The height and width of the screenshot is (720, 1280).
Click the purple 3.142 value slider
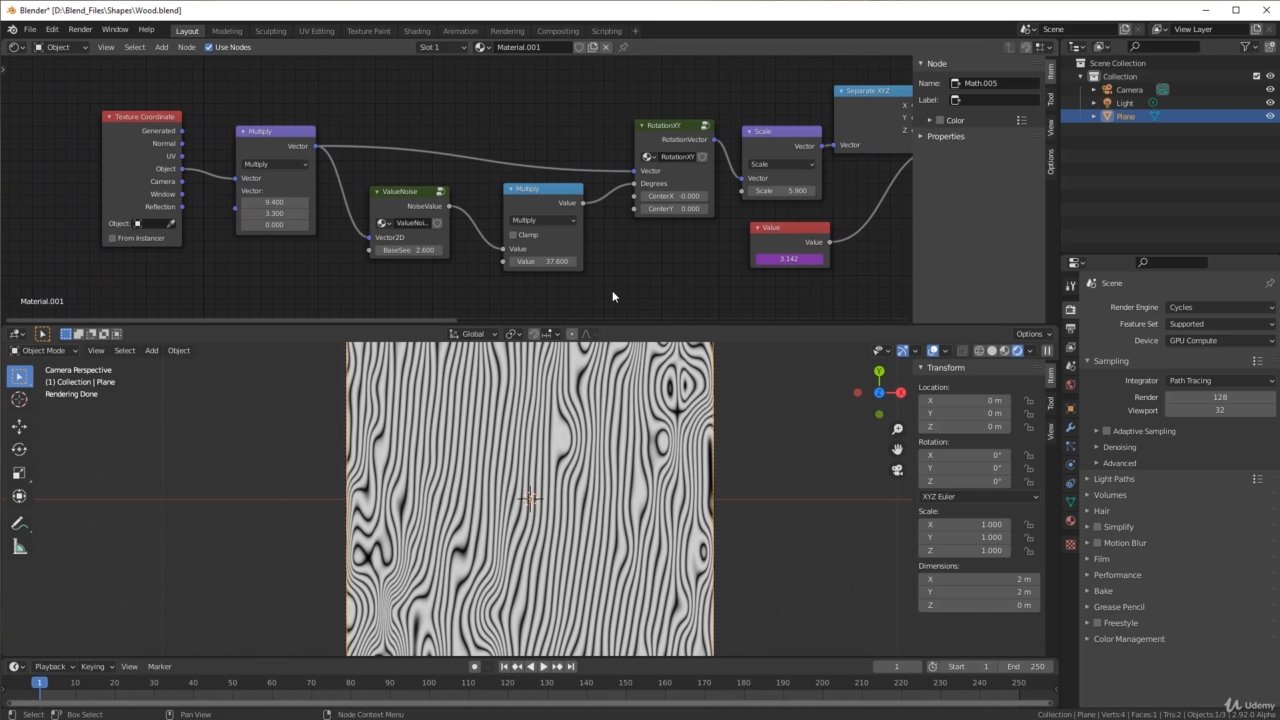point(789,259)
